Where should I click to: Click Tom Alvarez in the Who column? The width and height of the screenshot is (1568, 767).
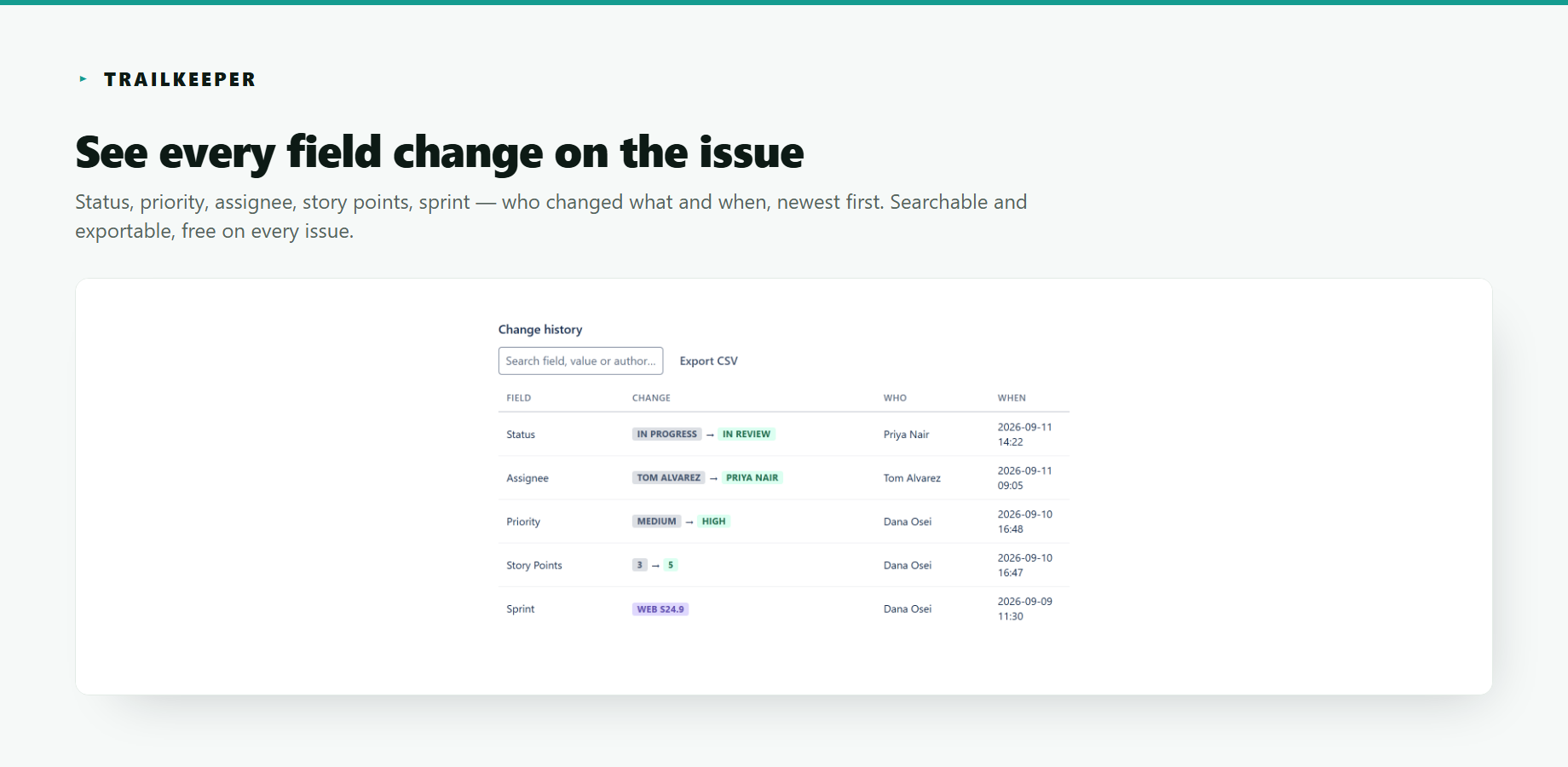pyautogui.click(x=912, y=478)
